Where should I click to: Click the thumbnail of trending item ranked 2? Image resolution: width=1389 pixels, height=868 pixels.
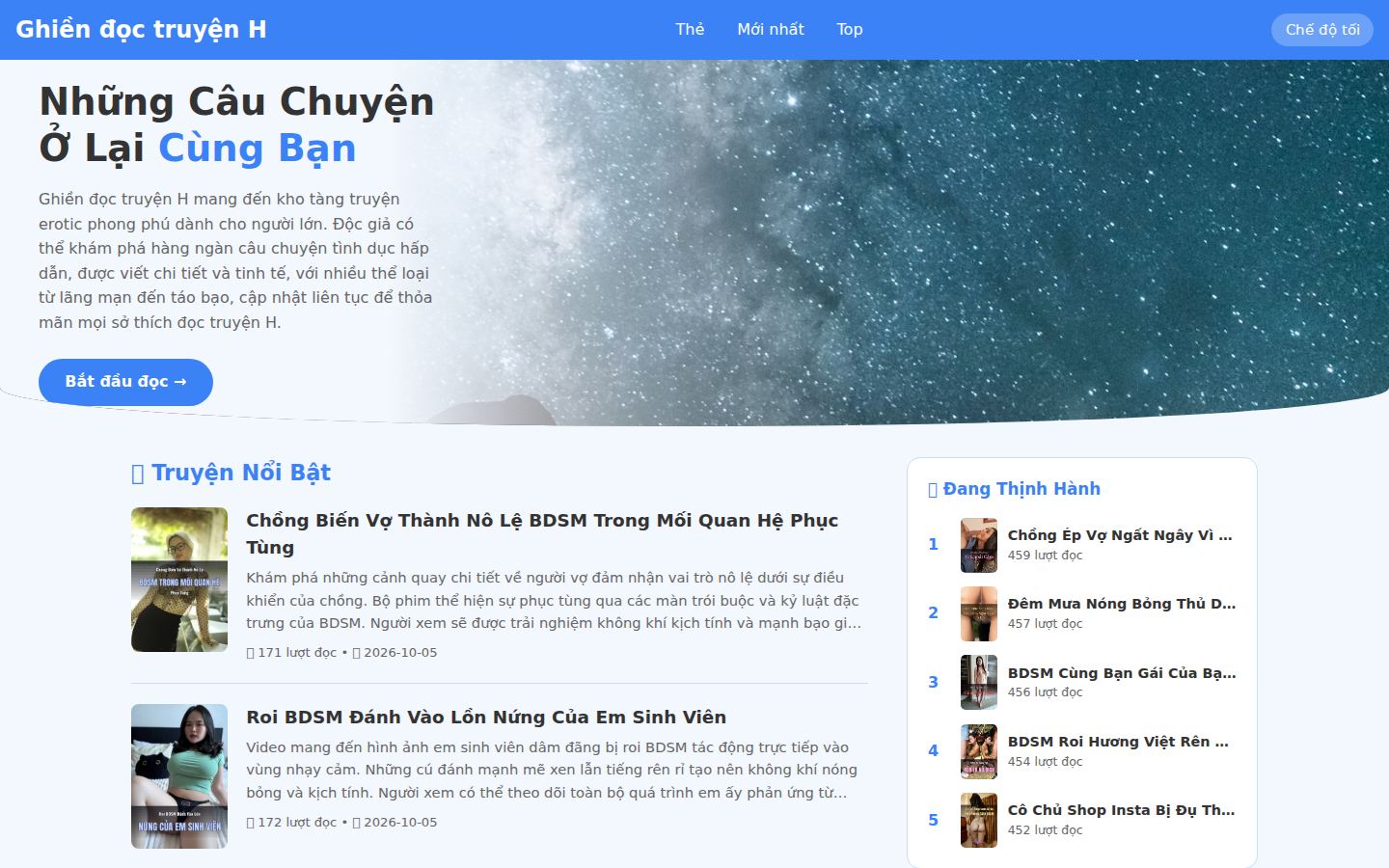click(x=979, y=613)
